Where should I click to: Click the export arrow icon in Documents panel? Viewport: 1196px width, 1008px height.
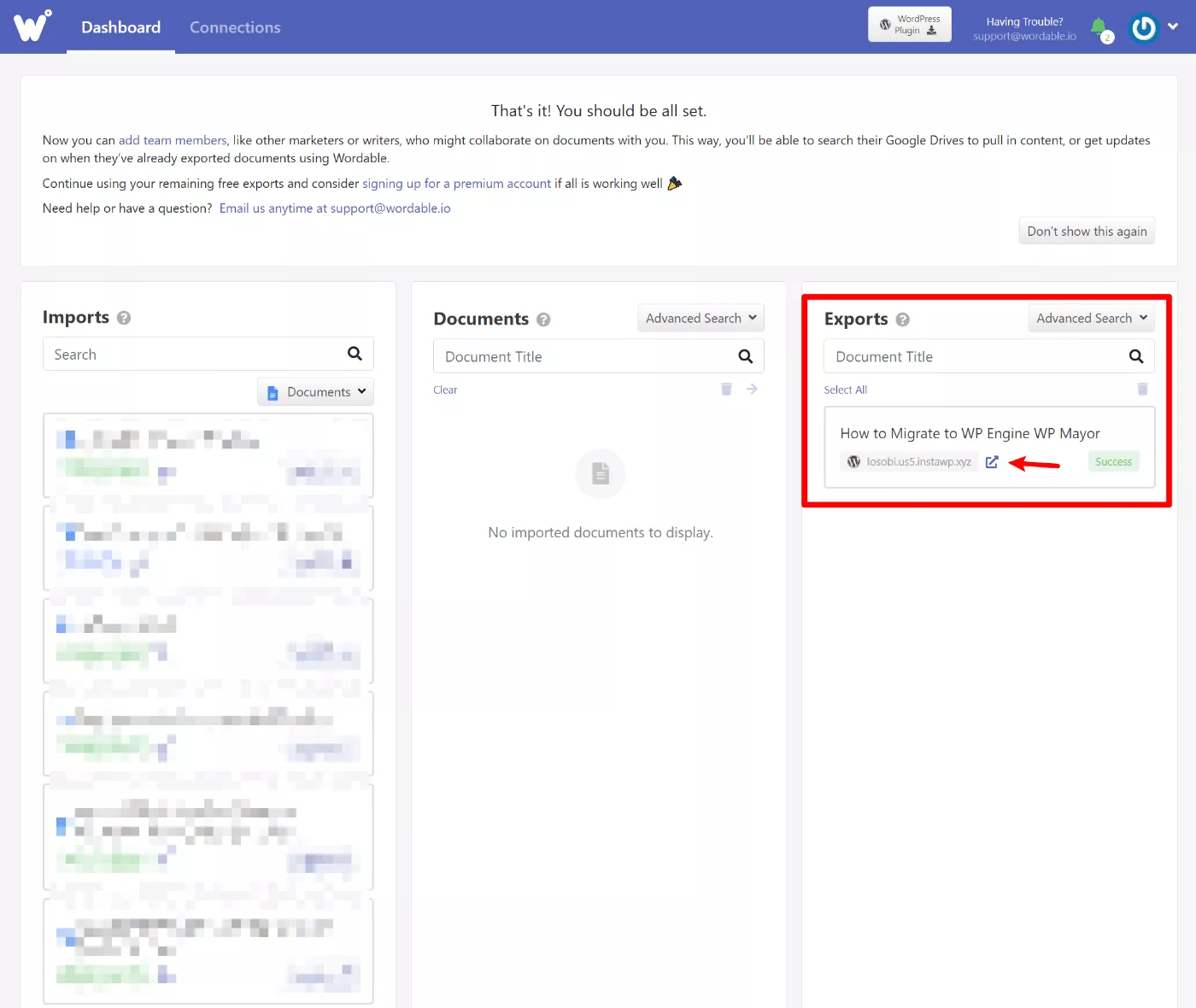point(752,389)
